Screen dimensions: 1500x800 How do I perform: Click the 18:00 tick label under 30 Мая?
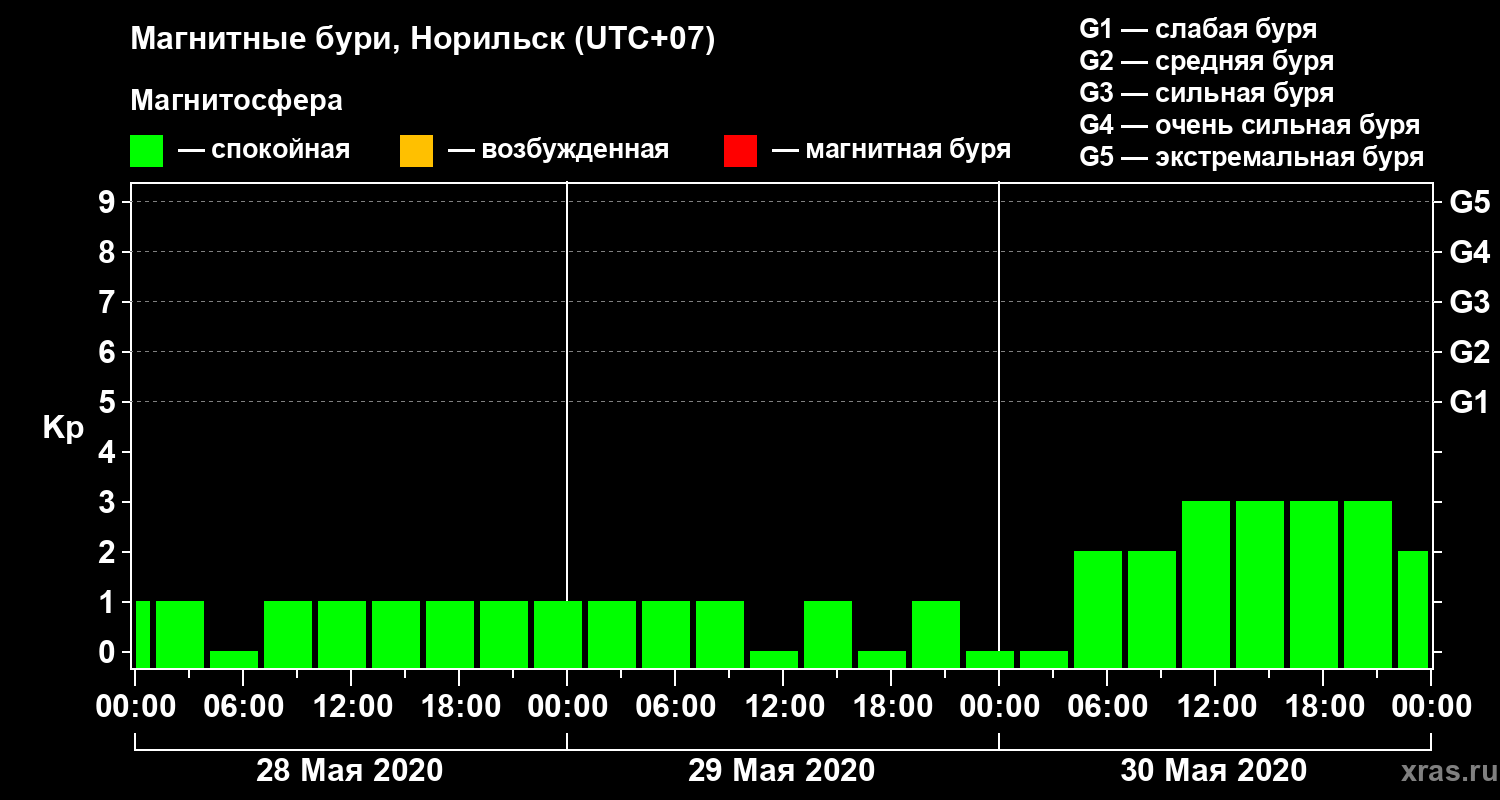coord(1323,706)
